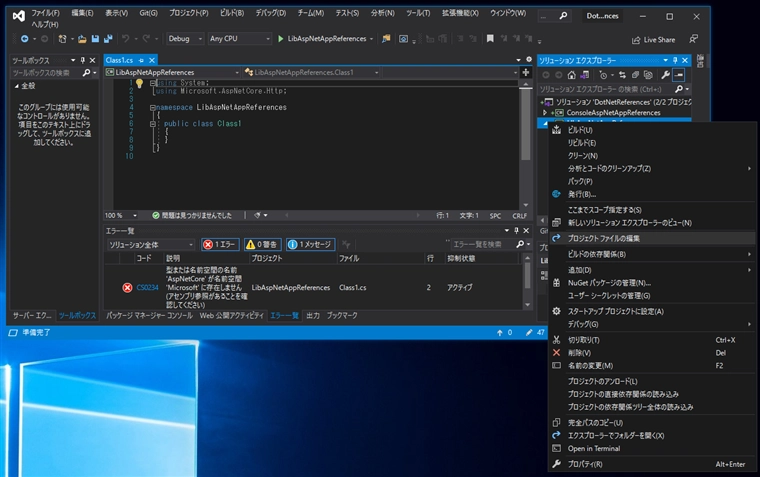Open the error list scope dropdown
Screen dimensions: 760x477
(x=151, y=245)
